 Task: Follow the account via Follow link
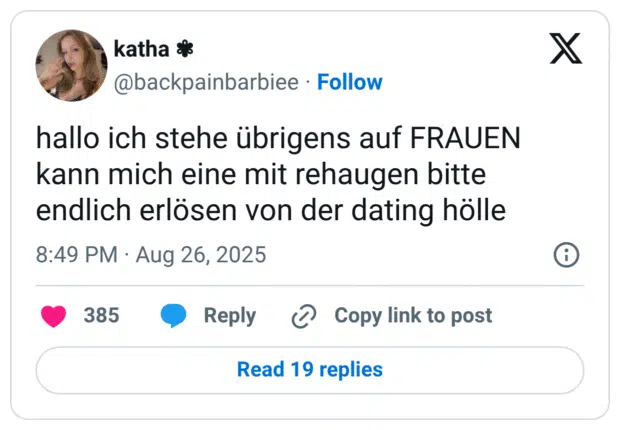click(x=350, y=82)
